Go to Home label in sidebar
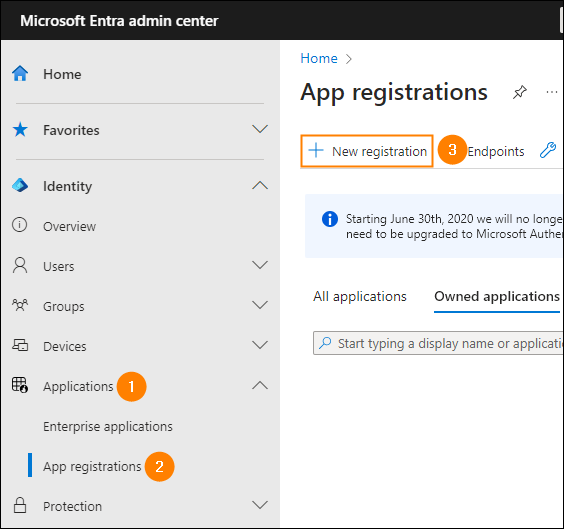564x529 pixels. [x=62, y=74]
